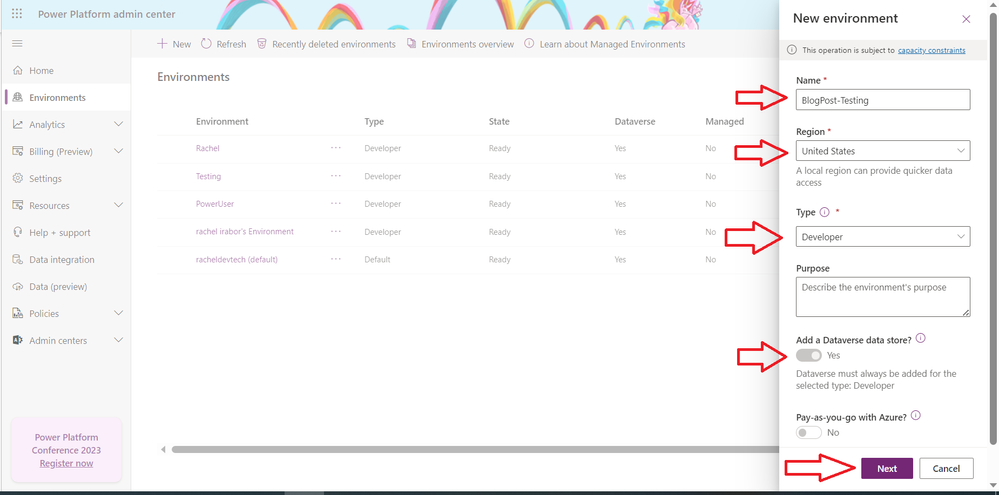Click the Settings gear icon
This screenshot has width=999, height=495.
[18, 178]
